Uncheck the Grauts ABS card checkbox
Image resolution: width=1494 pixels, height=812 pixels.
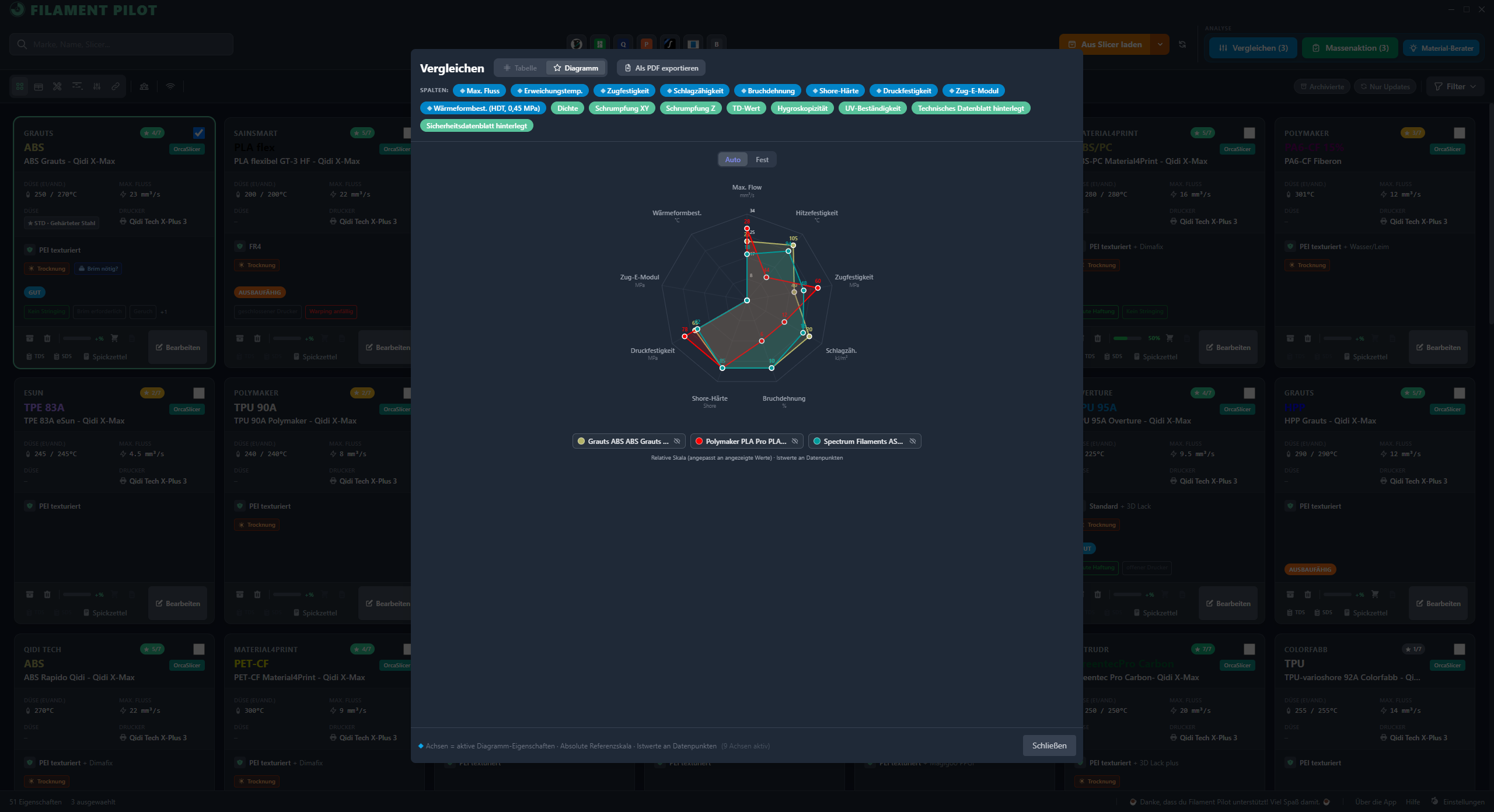click(199, 133)
